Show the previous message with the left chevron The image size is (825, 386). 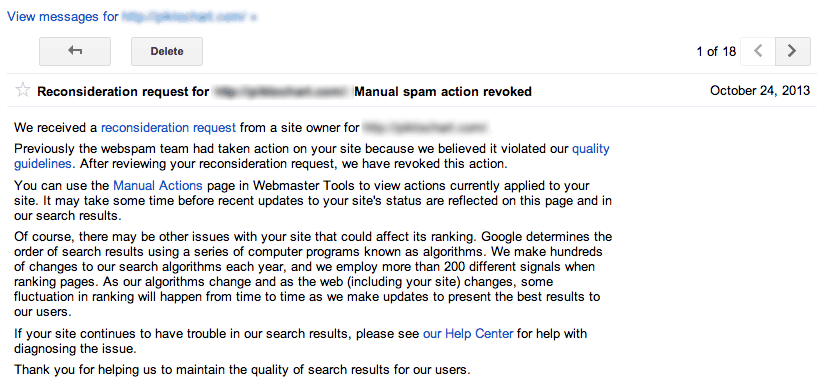[x=758, y=52]
